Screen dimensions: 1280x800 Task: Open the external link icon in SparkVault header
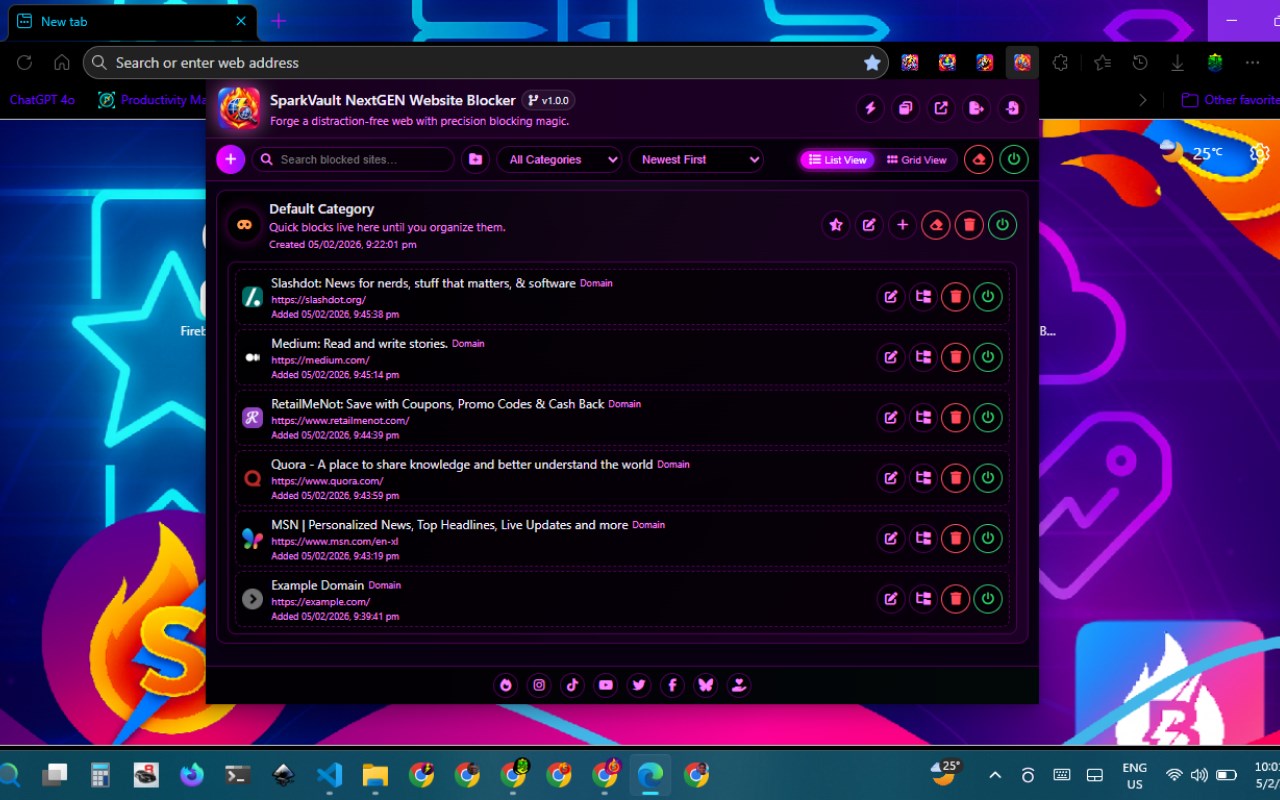[x=941, y=108]
